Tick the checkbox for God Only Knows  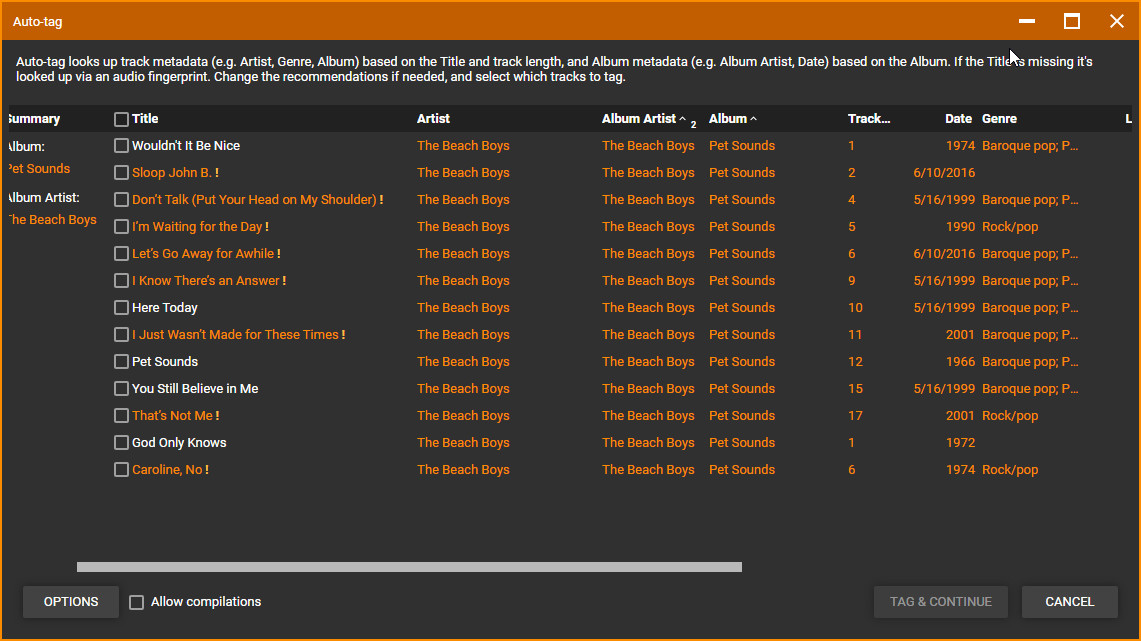(x=121, y=443)
